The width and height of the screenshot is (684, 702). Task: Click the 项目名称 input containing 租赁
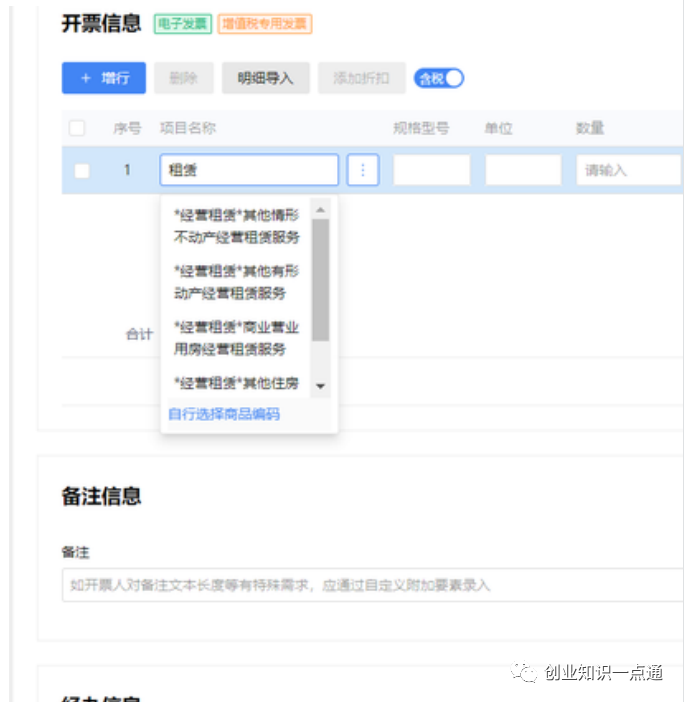249,170
